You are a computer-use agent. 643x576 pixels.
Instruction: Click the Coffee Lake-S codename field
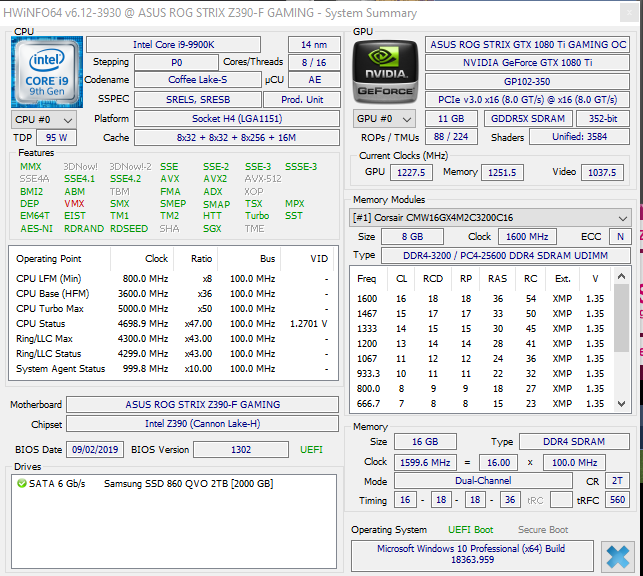click(x=198, y=80)
